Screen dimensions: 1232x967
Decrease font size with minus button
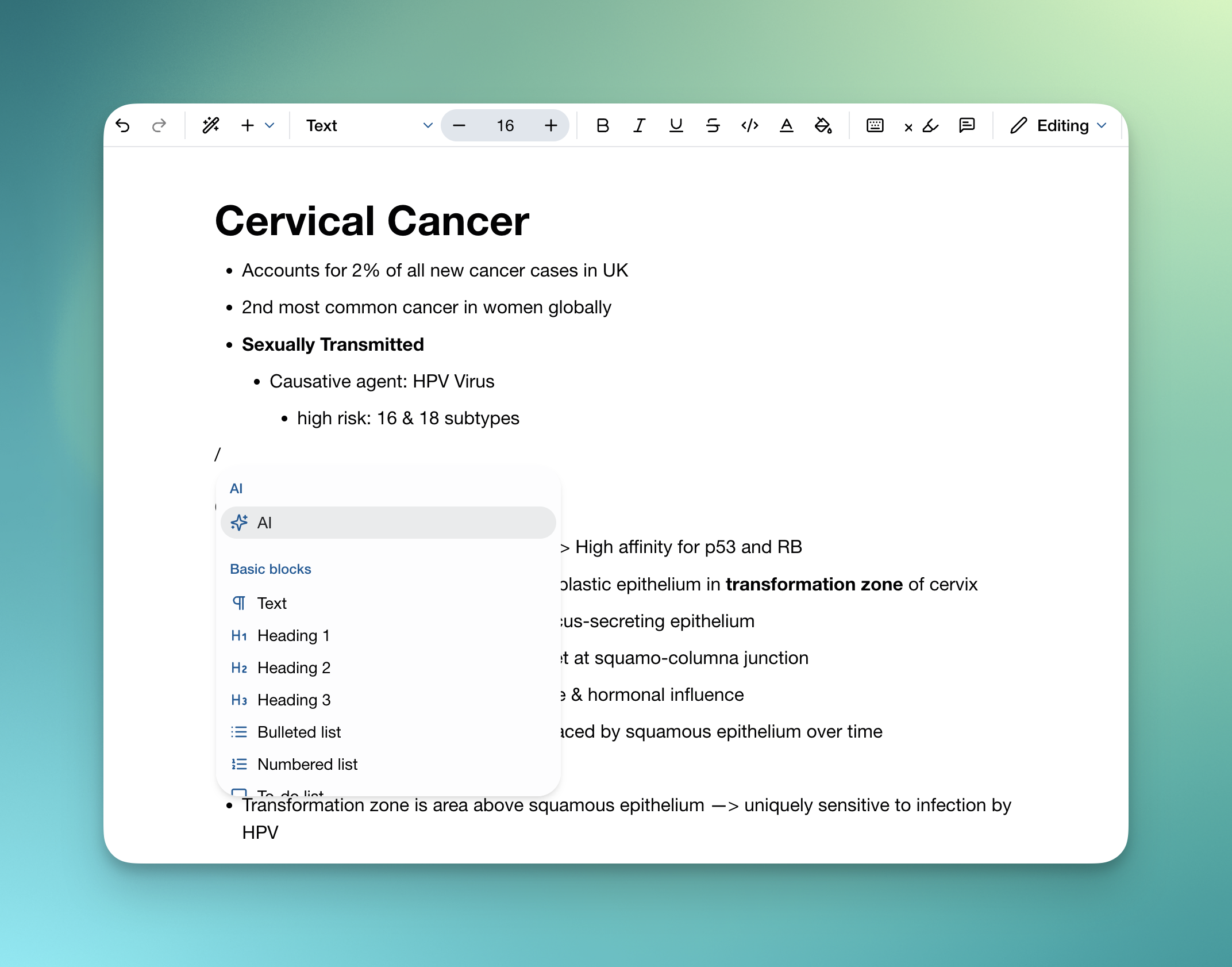point(459,125)
